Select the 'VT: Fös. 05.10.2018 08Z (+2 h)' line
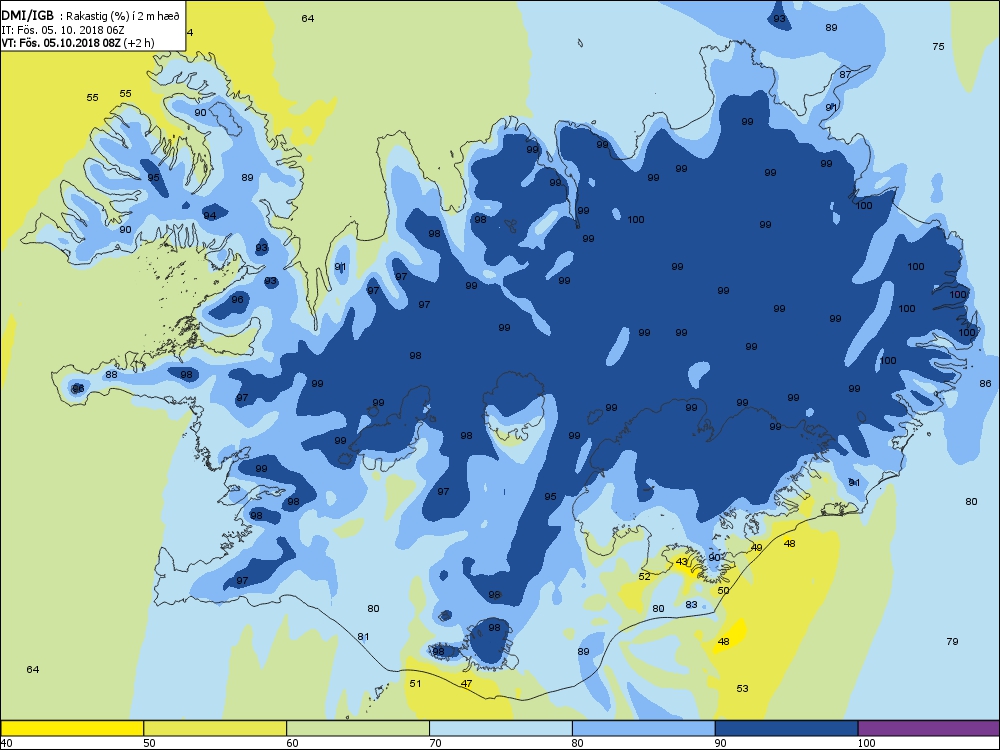Screen dimensions: 1000x750 pos(78,43)
